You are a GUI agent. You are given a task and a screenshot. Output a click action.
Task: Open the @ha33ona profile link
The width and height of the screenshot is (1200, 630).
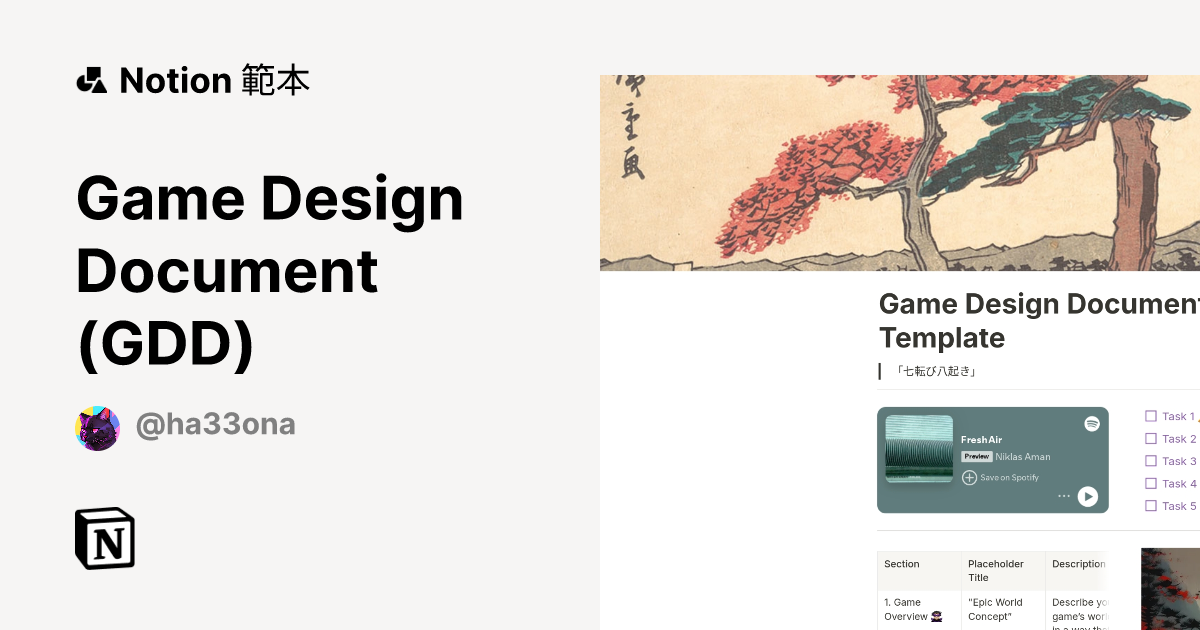click(215, 424)
